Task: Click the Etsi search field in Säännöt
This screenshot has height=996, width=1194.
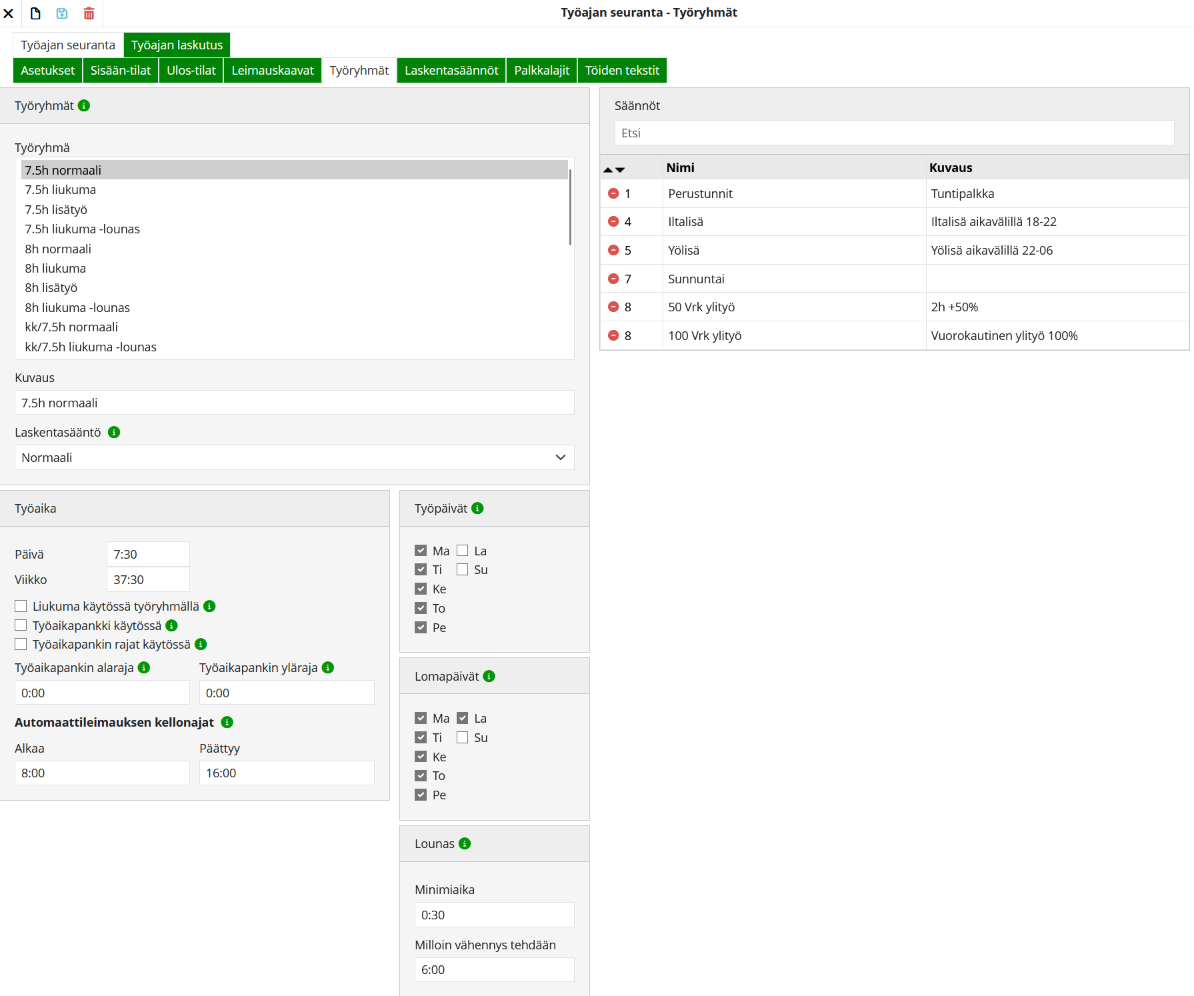Action: [x=893, y=132]
